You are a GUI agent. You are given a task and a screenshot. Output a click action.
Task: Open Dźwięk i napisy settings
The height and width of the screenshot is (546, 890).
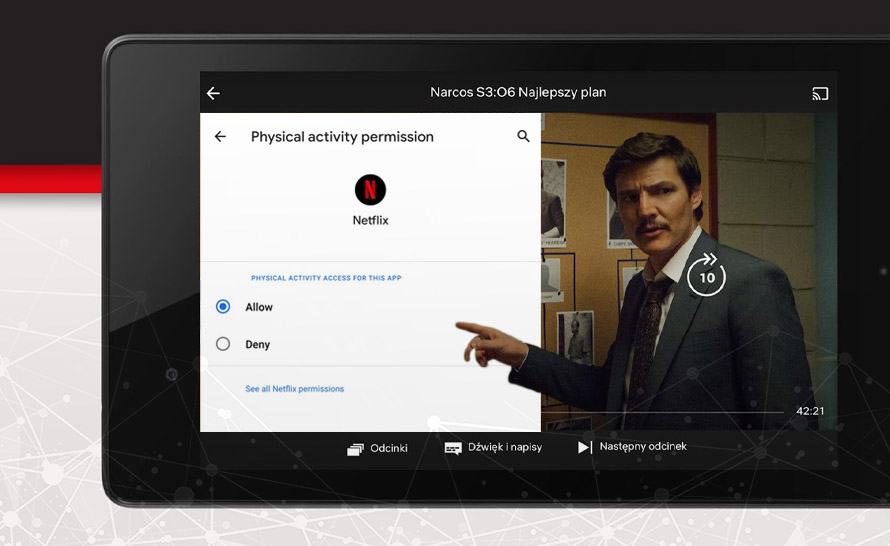click(x=493, y=447)
